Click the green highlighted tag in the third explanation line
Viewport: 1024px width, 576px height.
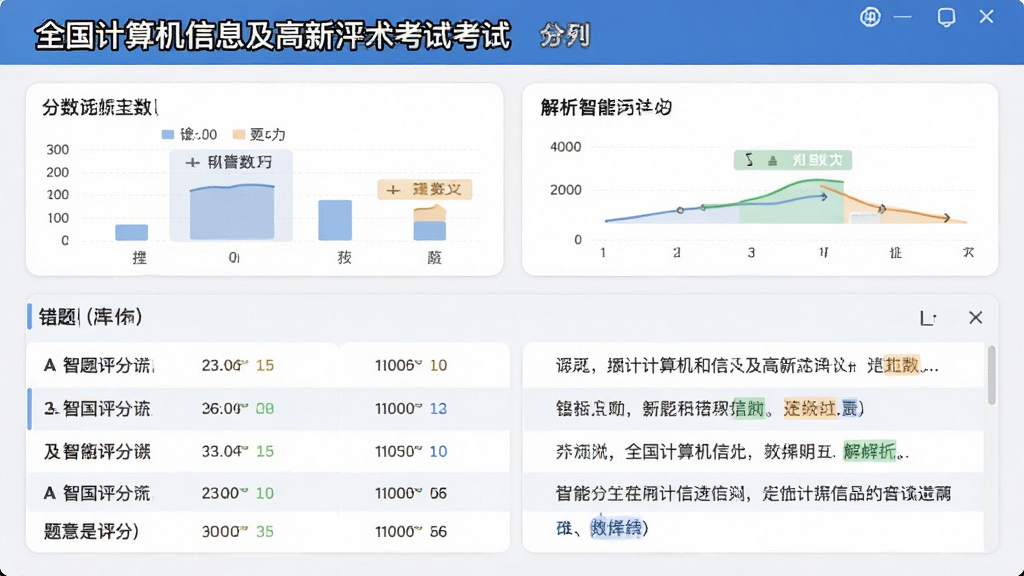[870, 451]
